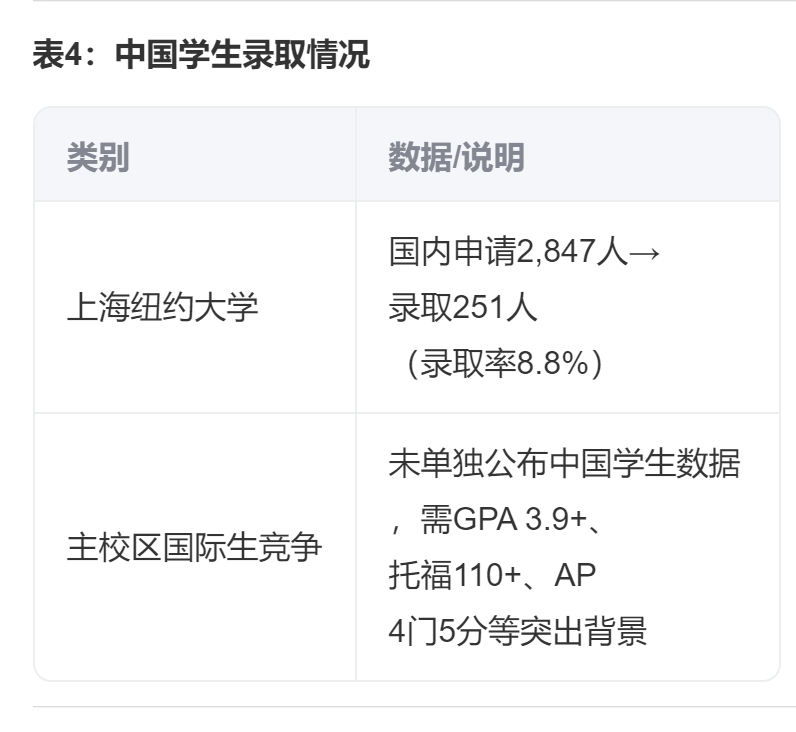Screen dimensions: 796x732
Task: Click the line 4门5分等突出背景
Action: [x=518, y=632]
